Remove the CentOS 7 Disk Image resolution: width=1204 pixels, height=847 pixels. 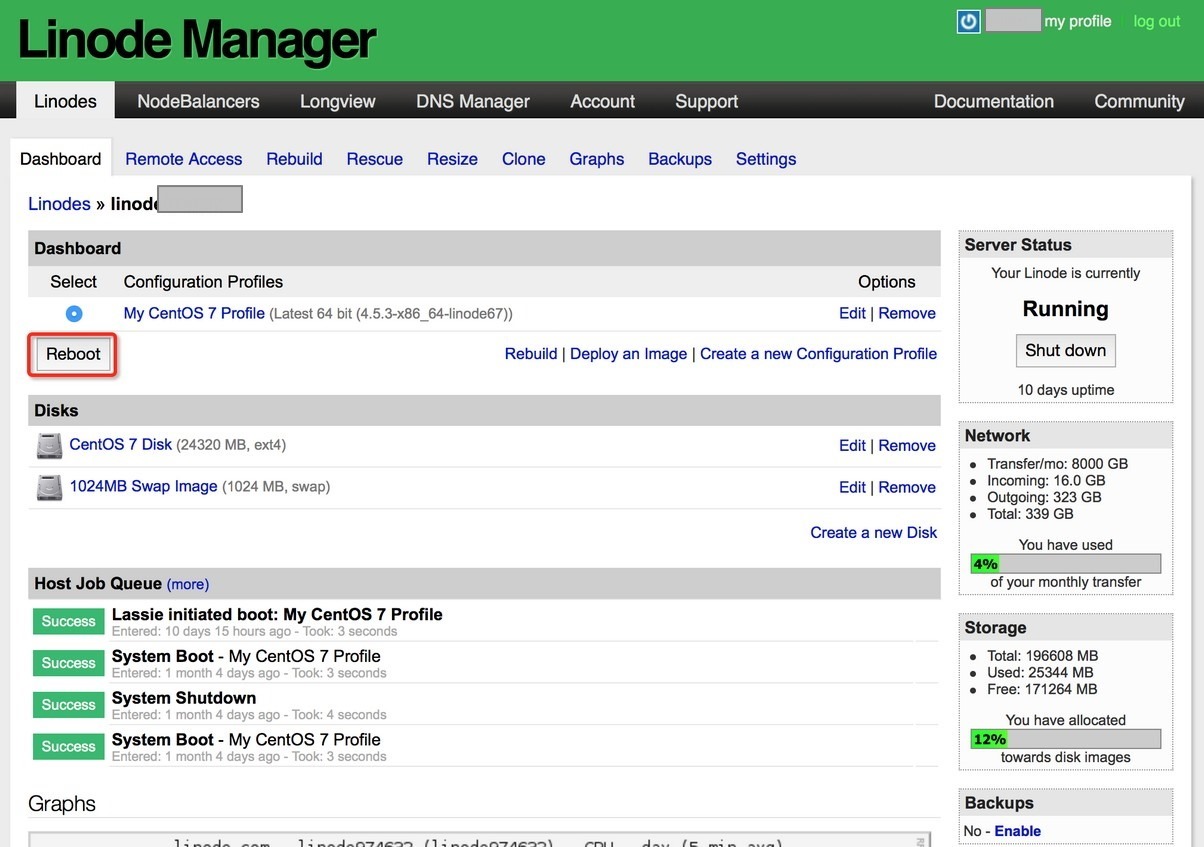click(907, 446)
